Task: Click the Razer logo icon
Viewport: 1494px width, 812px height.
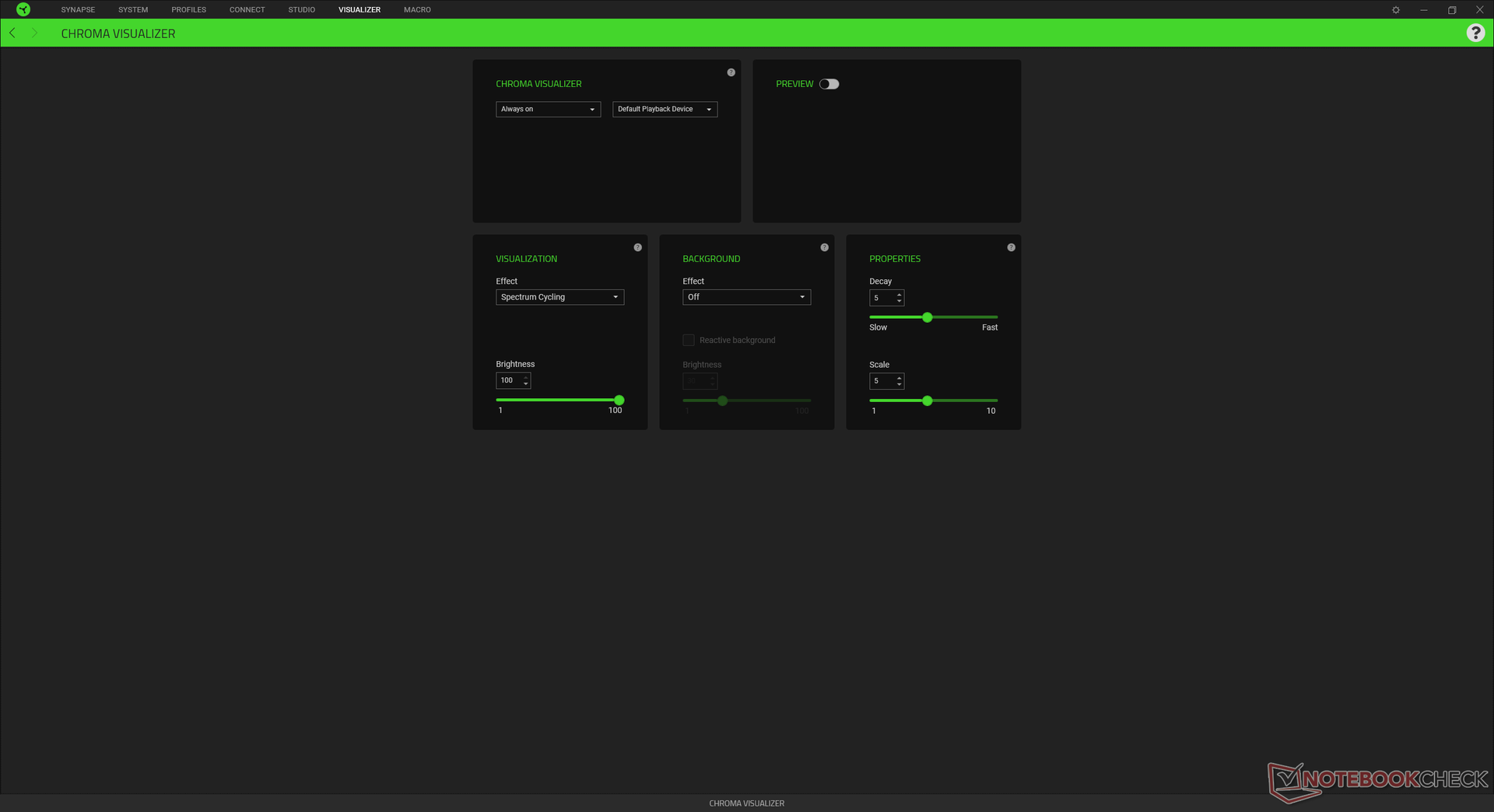Action: point(23,9)
